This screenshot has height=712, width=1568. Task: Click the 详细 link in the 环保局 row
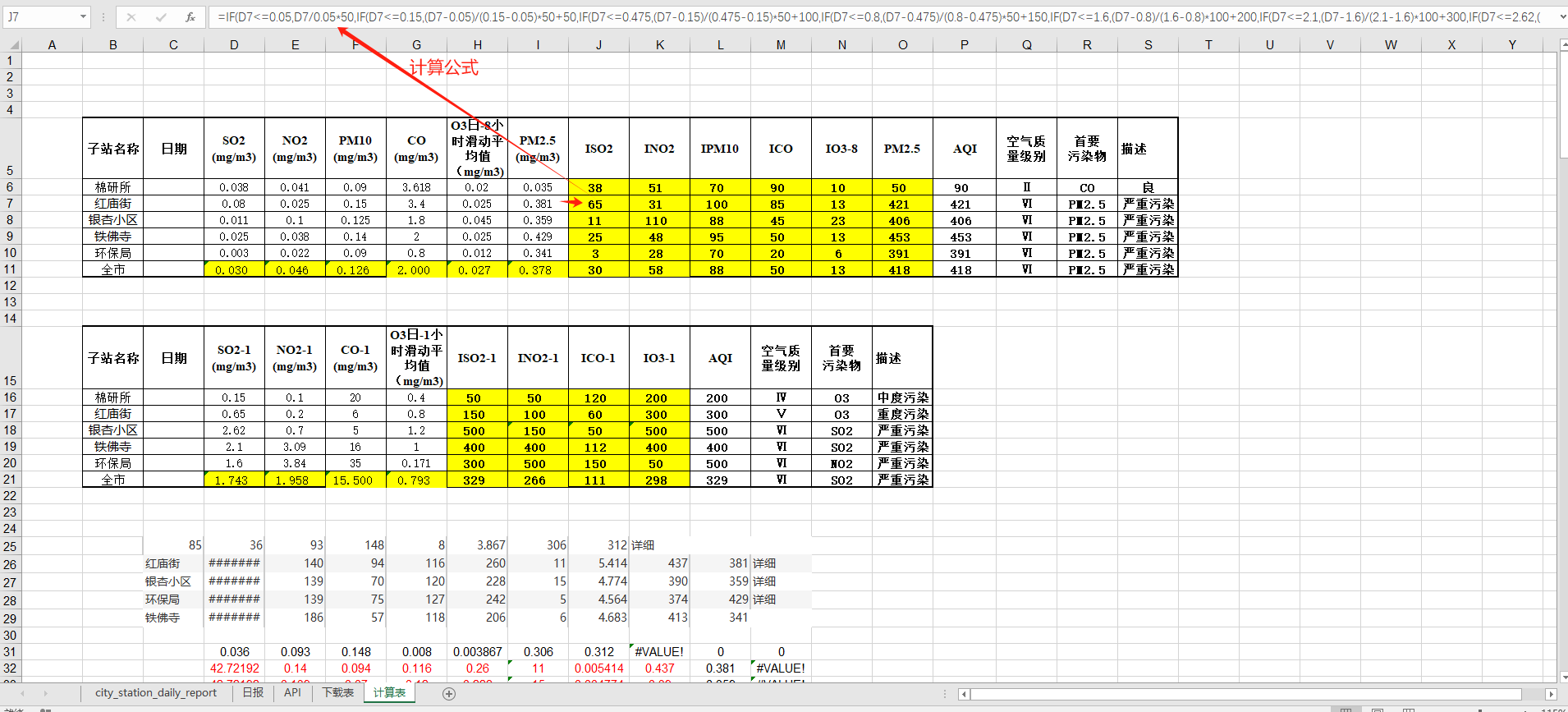tap(763, 599)
